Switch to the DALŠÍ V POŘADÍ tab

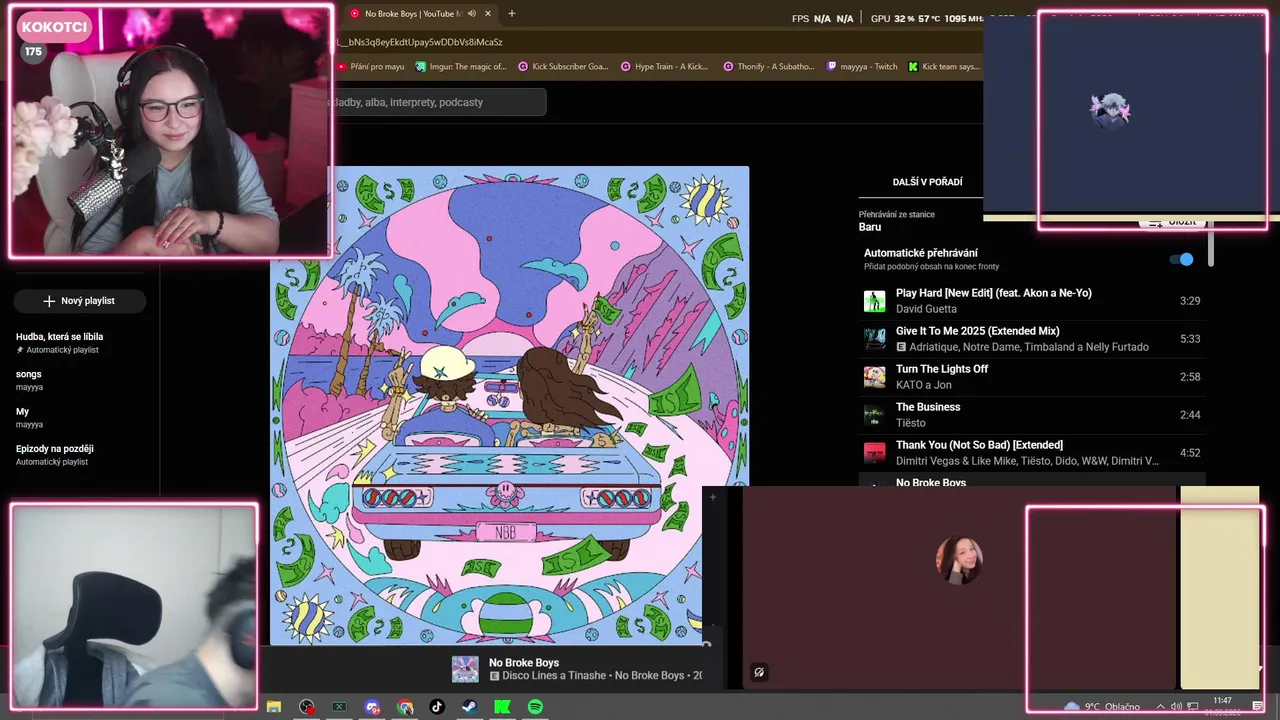point(927,182)
